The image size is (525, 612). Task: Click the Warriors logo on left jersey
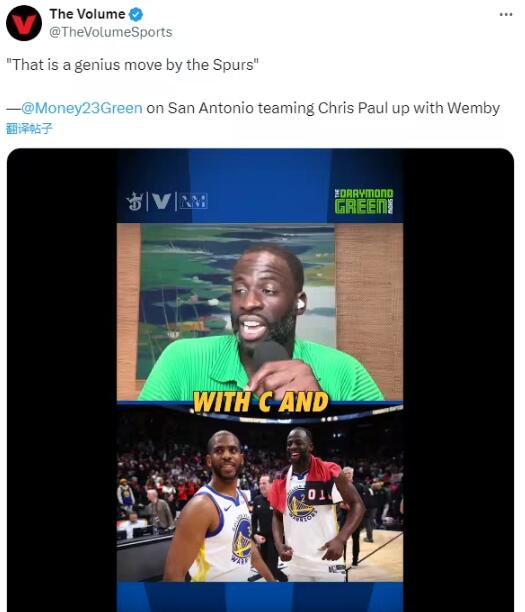click(242, 539)
